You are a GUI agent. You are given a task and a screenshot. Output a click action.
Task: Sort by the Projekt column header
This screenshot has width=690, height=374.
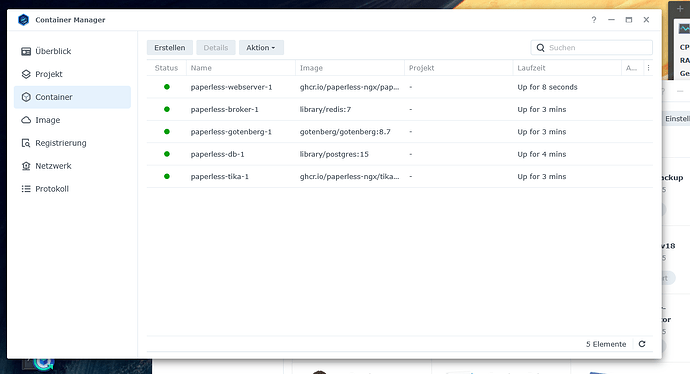tap(459, 68)
